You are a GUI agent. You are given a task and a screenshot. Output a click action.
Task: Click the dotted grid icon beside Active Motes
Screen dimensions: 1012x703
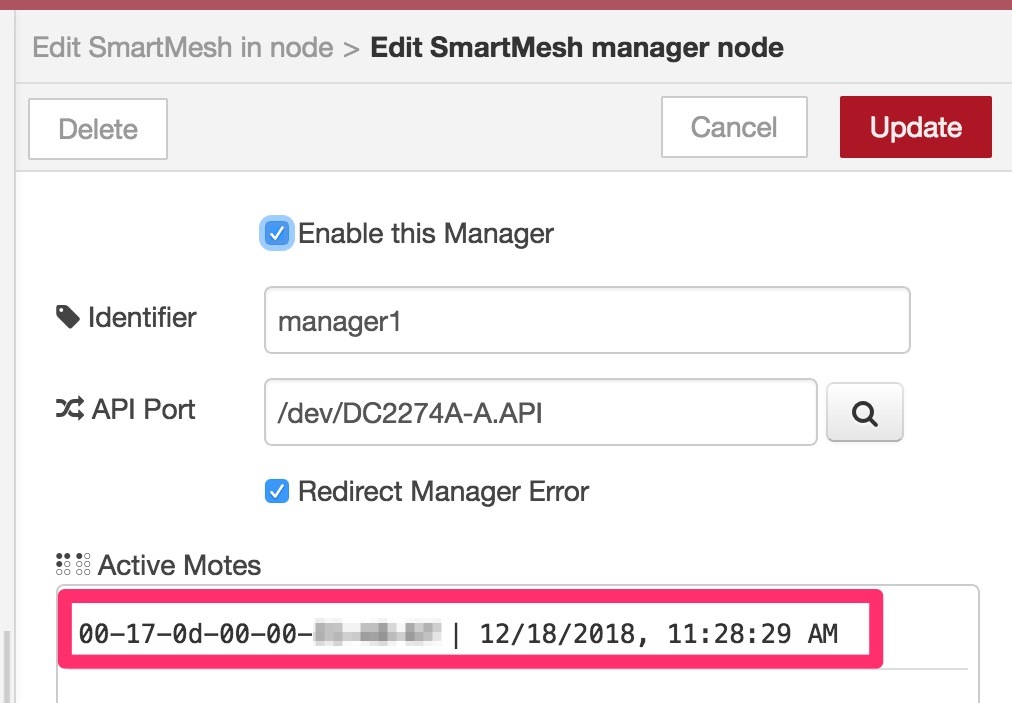73,564
